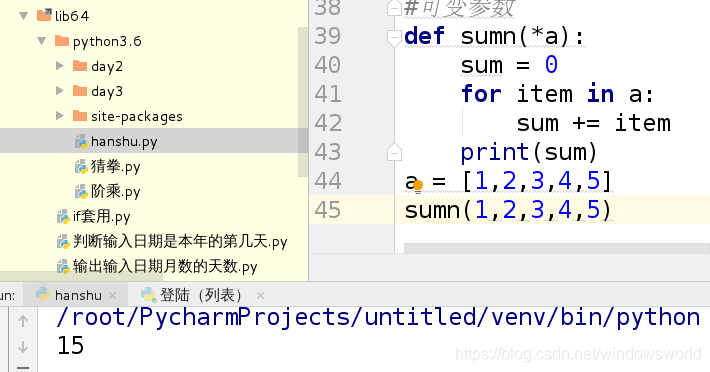The image size is (710, 372).
Task: Select hanshu.py in project tree
Action: pyautogui.click(x=124, y=142)
